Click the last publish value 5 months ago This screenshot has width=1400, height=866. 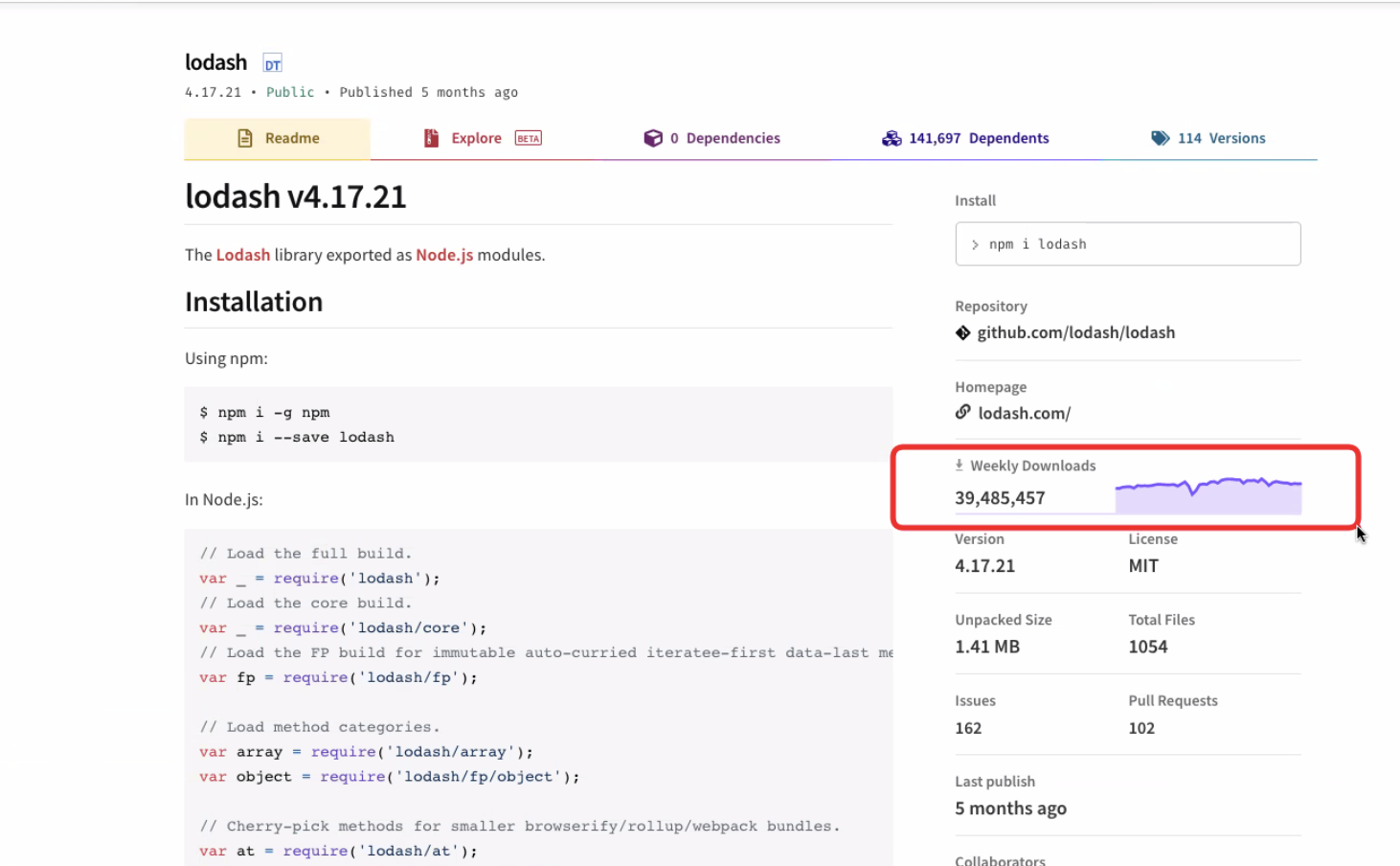(x=1010, y=809)
